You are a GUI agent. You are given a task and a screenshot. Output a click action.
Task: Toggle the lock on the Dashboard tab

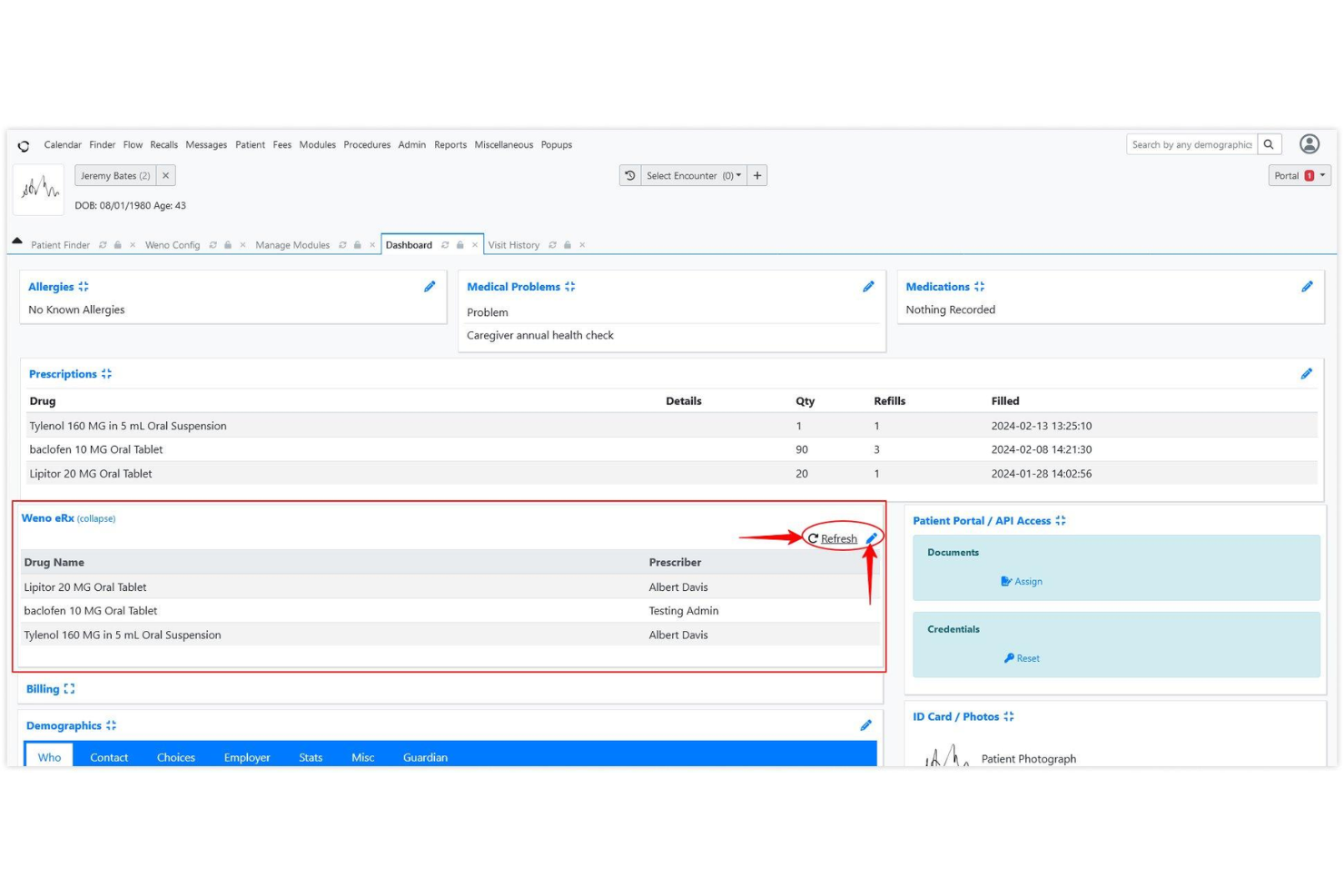(x=460, y=245)
